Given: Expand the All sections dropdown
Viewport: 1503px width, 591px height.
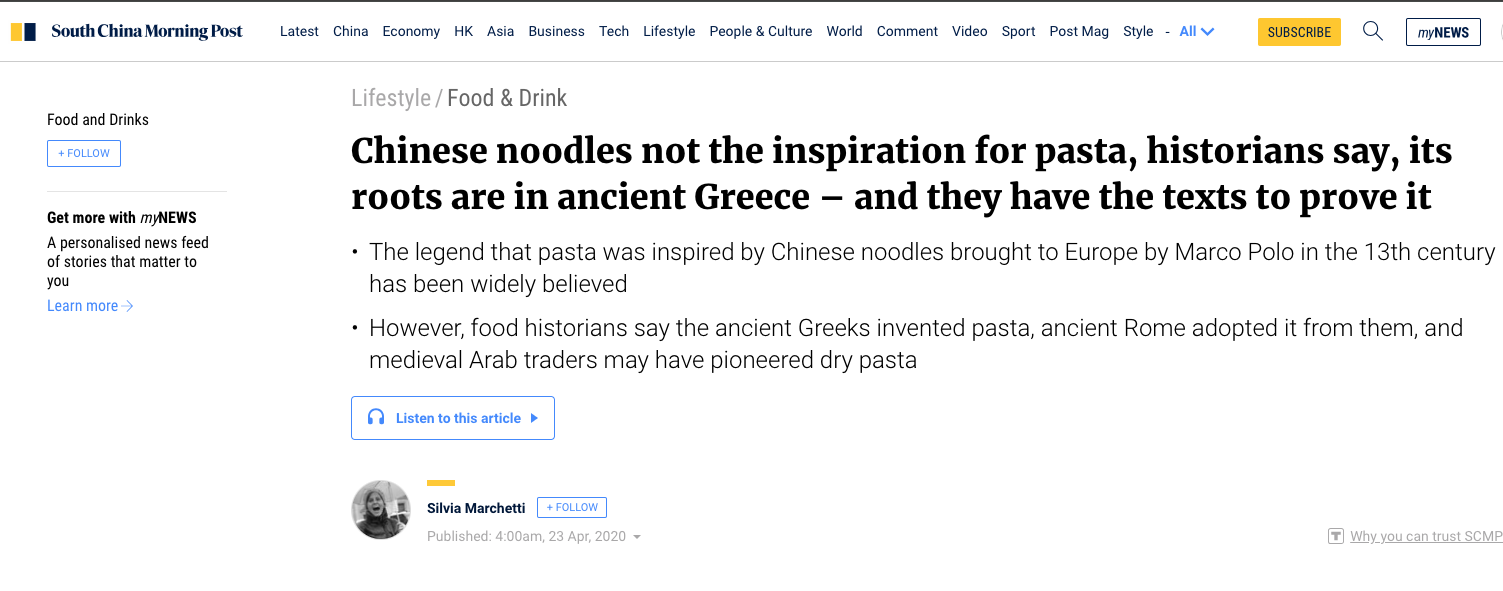Looking at the screenshot, I should click(x=1197, y=31).
